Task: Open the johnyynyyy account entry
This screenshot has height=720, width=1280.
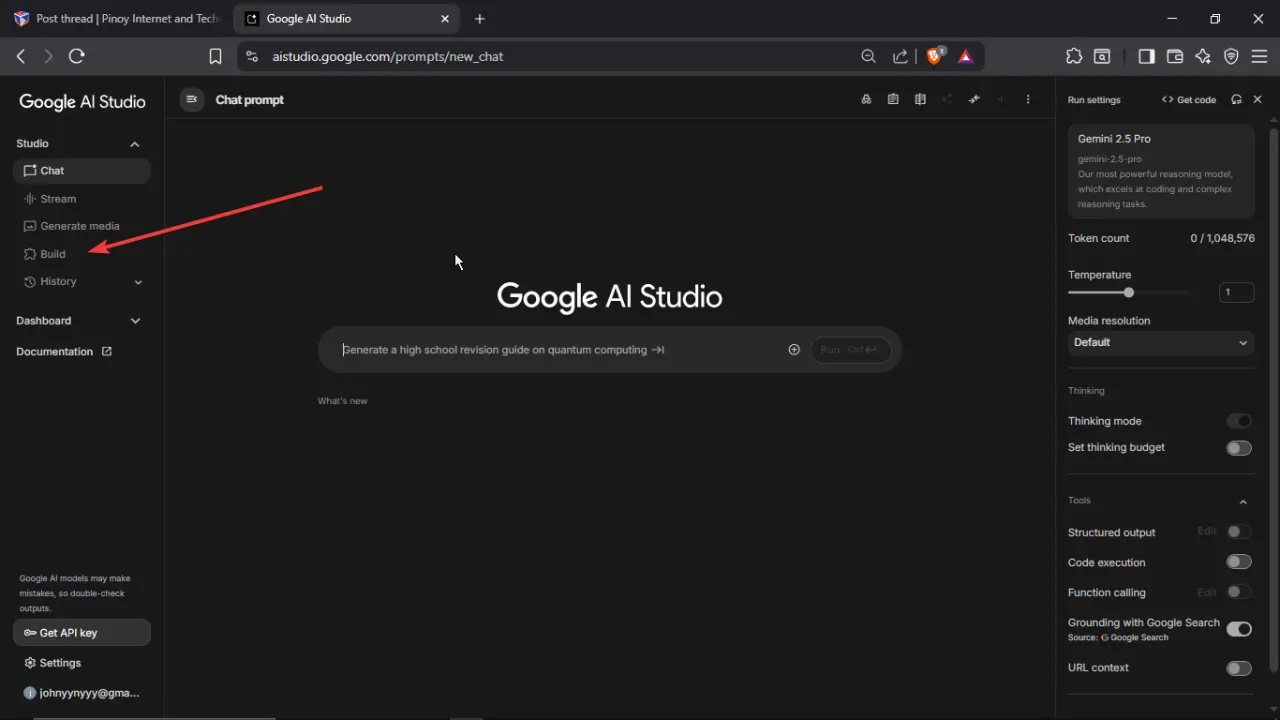Action: coord(82,693)
